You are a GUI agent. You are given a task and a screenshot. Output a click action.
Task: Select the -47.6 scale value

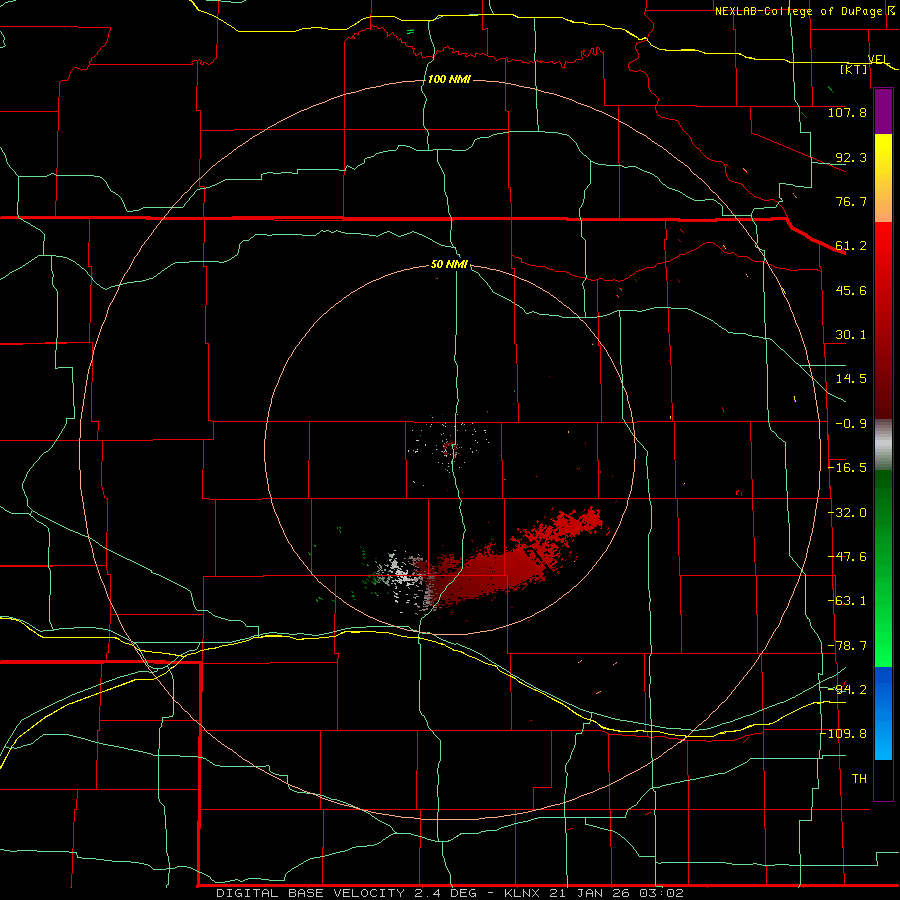(847, 557)
